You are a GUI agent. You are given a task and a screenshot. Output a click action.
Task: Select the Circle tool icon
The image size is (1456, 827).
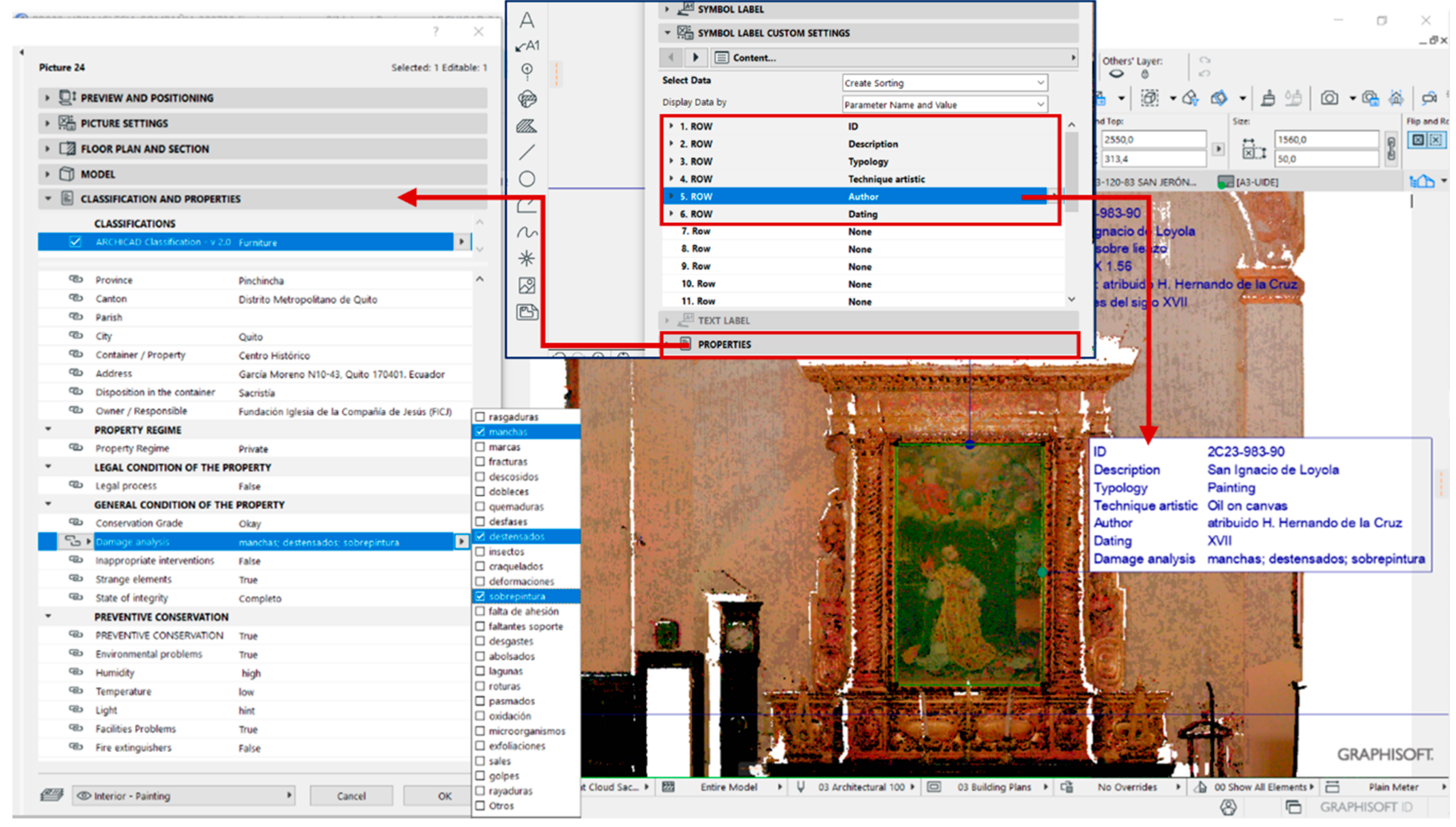pyautogui.click(x=526, y=179)
